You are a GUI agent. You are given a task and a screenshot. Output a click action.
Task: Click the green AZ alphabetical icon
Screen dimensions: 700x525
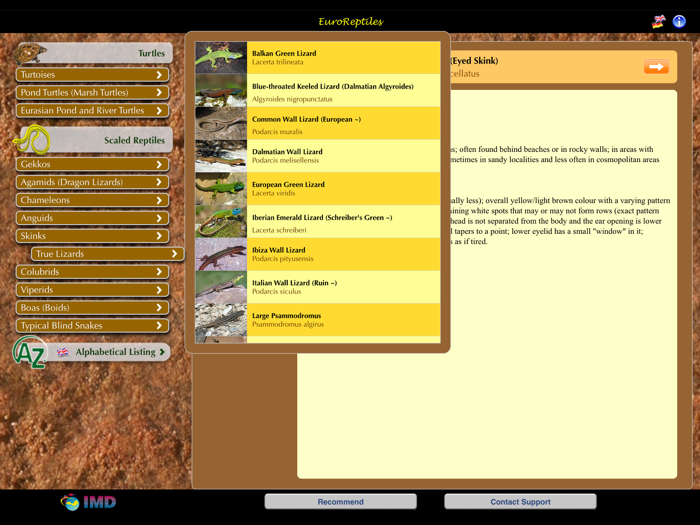[29, 353]
